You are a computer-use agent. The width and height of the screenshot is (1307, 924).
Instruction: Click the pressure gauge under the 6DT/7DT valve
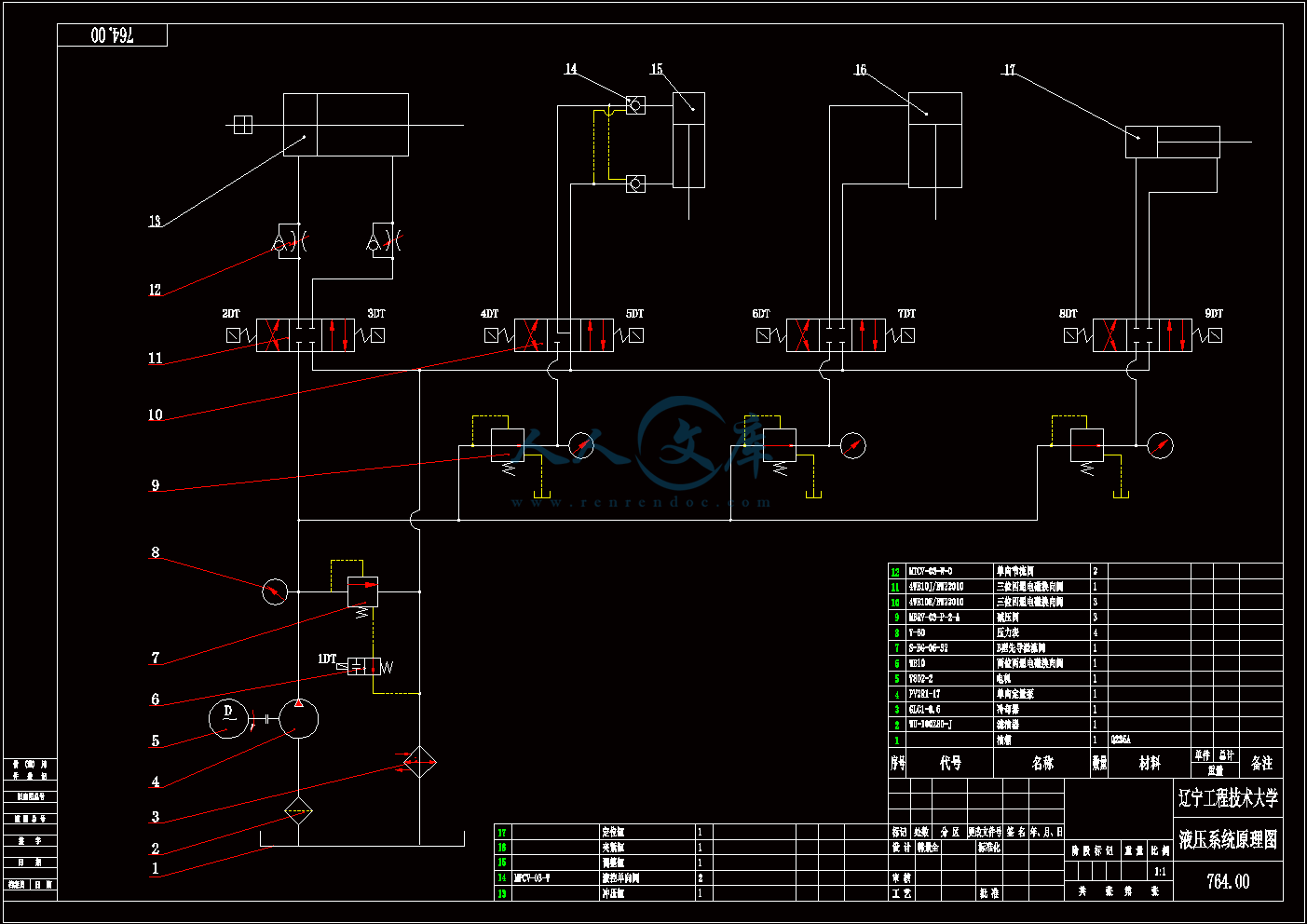pyautogui.click(x=852, y=446)
